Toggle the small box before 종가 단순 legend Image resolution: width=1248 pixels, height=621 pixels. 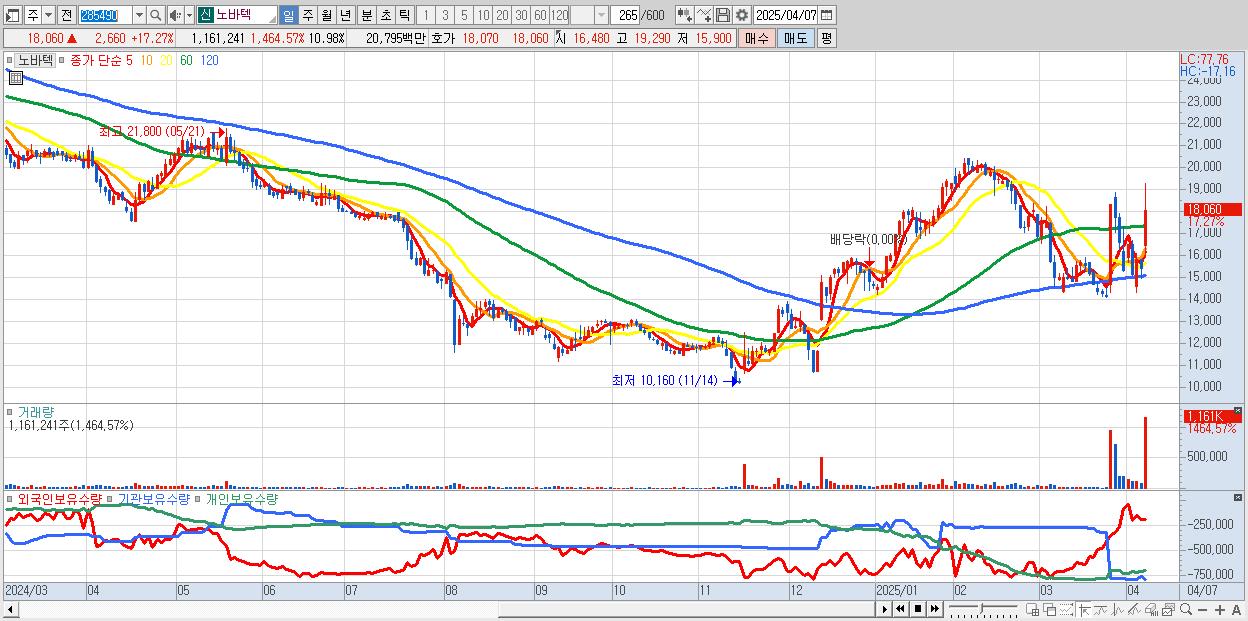click(x=63, y=61)
